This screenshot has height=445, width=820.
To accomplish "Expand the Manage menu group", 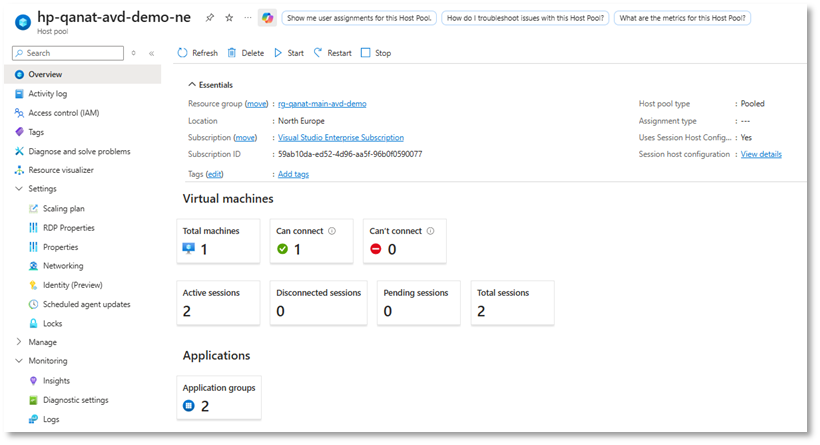I will 19,342.
